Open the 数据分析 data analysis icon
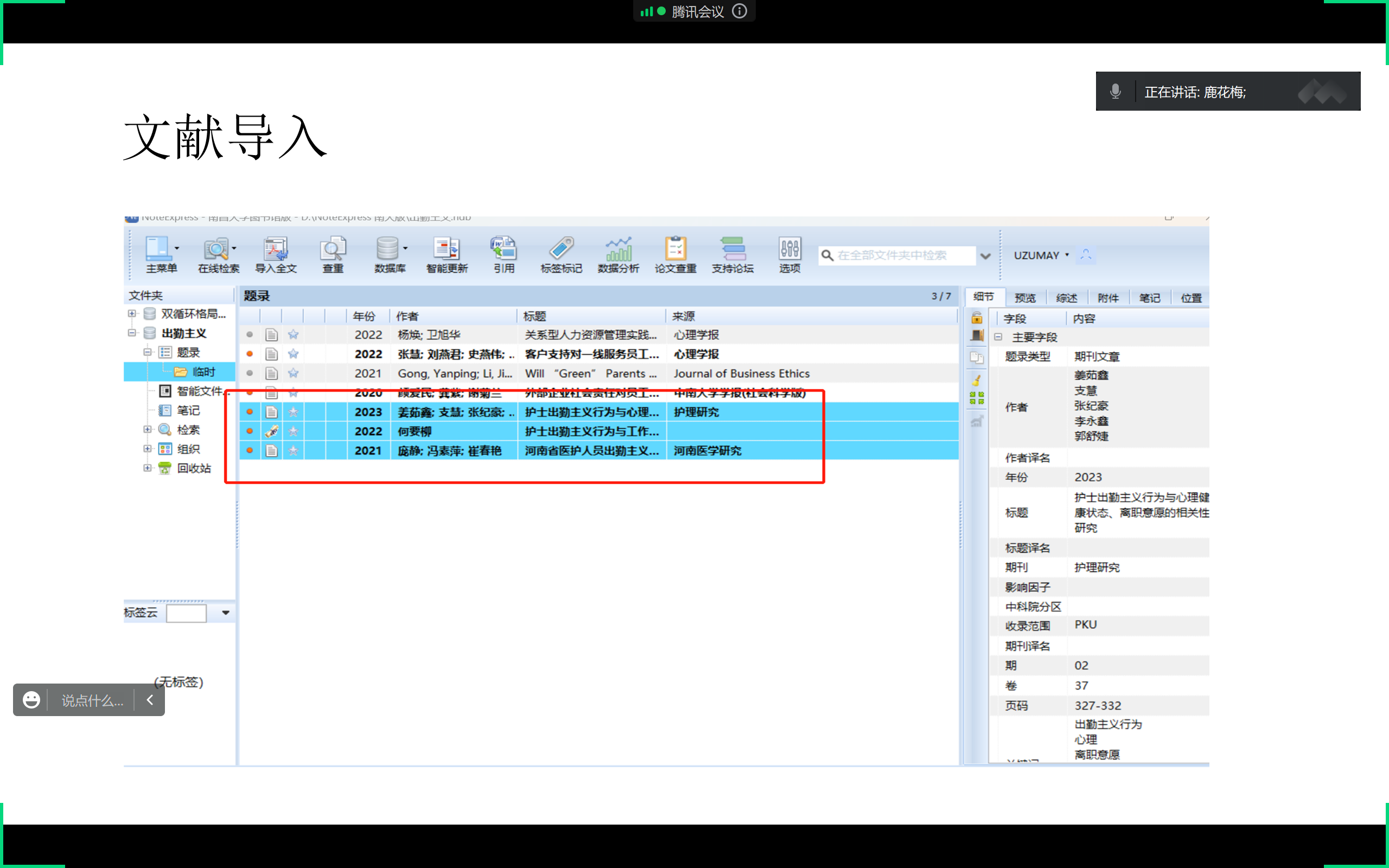Screen dimensions: 1389x868 [618, 254]
